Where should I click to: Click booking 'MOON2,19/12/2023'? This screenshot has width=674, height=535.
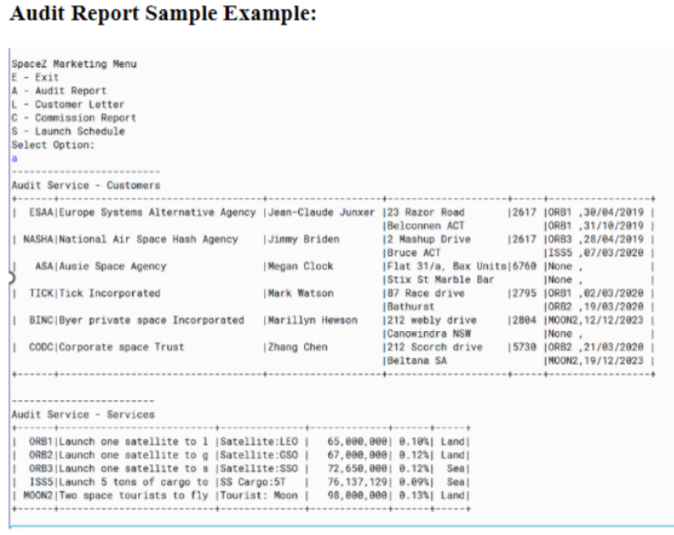595,361
